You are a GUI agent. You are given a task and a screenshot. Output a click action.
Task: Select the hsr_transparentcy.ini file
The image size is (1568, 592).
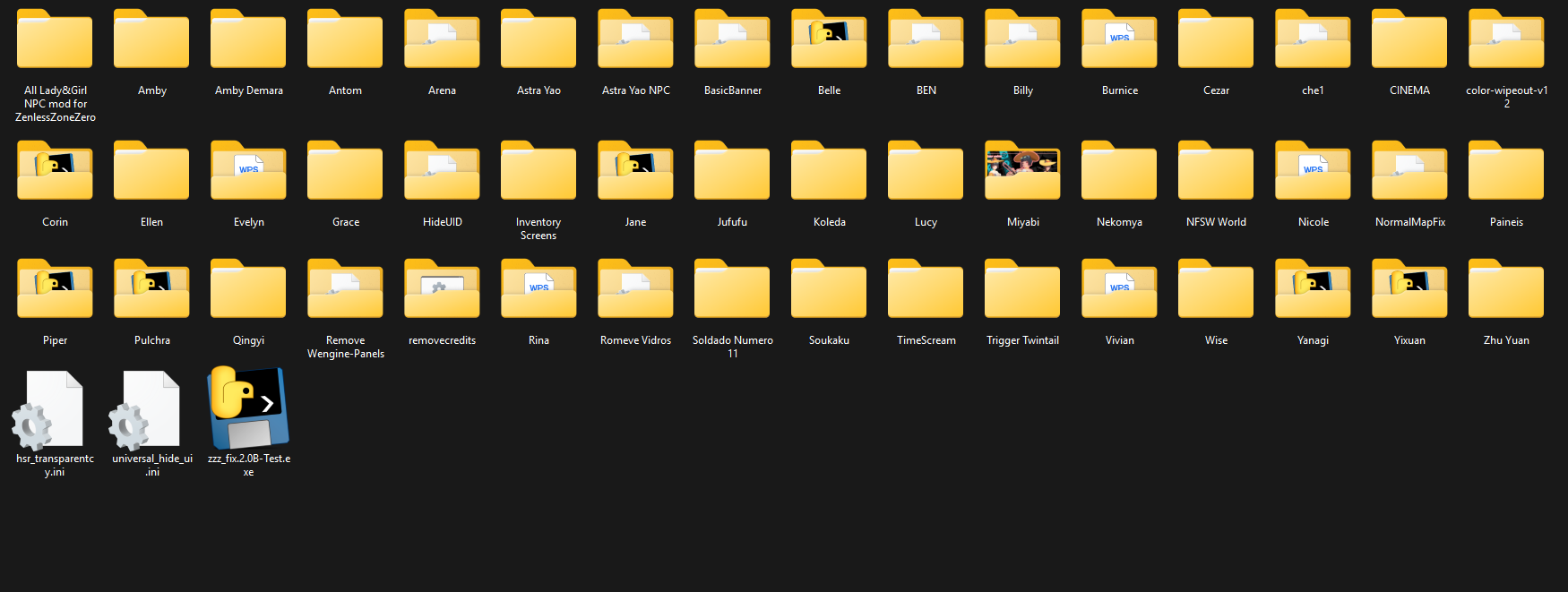pyautogui.click(x=48, y=410)
